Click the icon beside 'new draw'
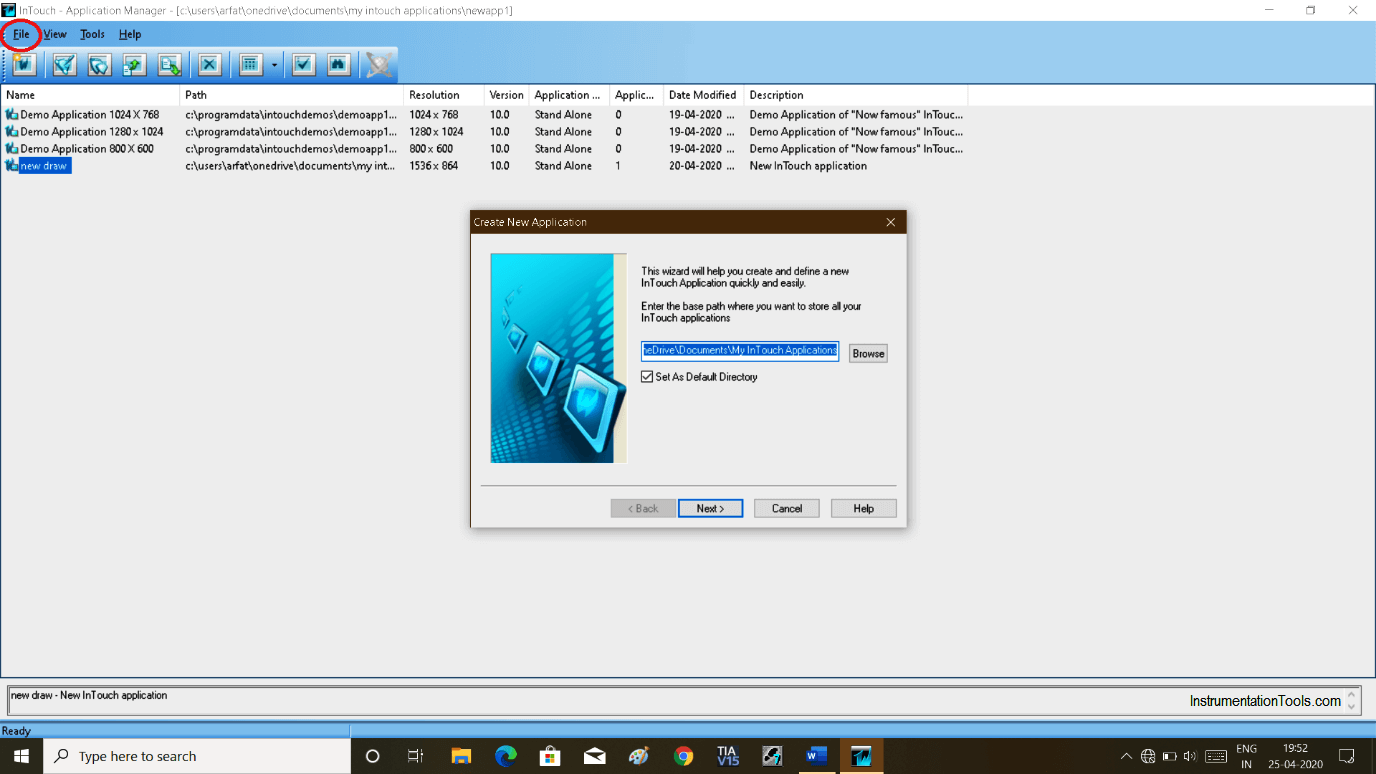 [x=11, y=166]
